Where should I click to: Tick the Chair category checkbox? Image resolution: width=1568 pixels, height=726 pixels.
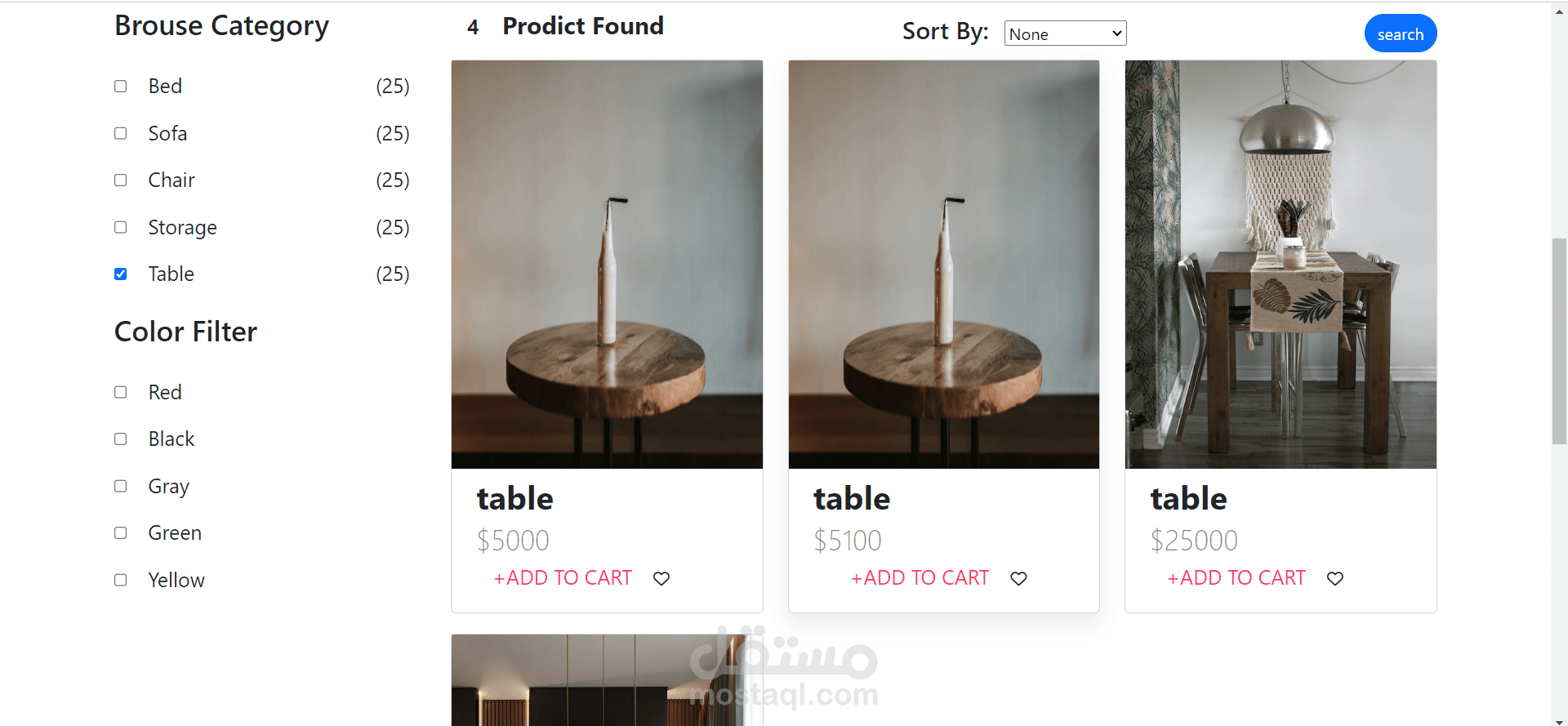click(x=121, y=180)
